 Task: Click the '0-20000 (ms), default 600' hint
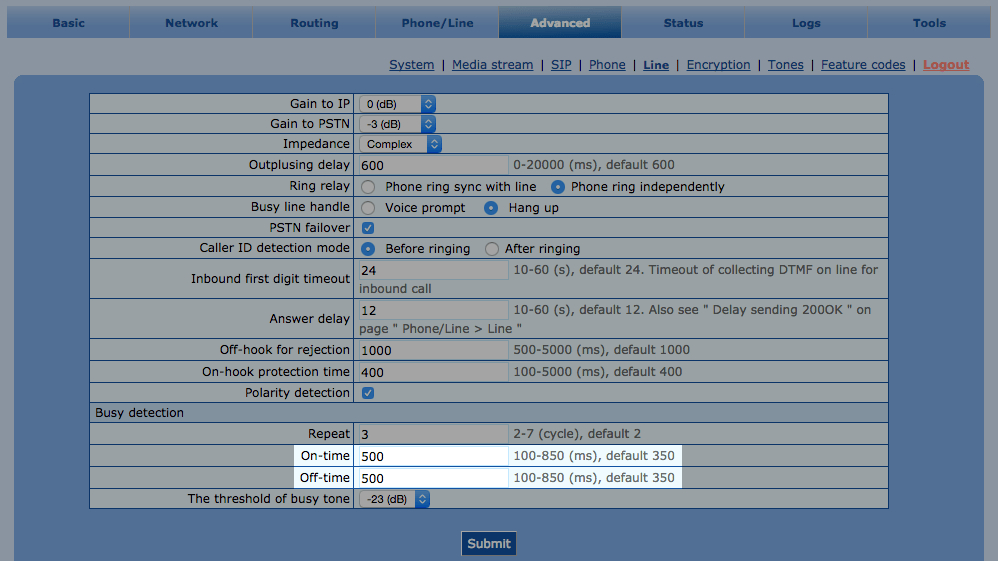tap(594, 165)
